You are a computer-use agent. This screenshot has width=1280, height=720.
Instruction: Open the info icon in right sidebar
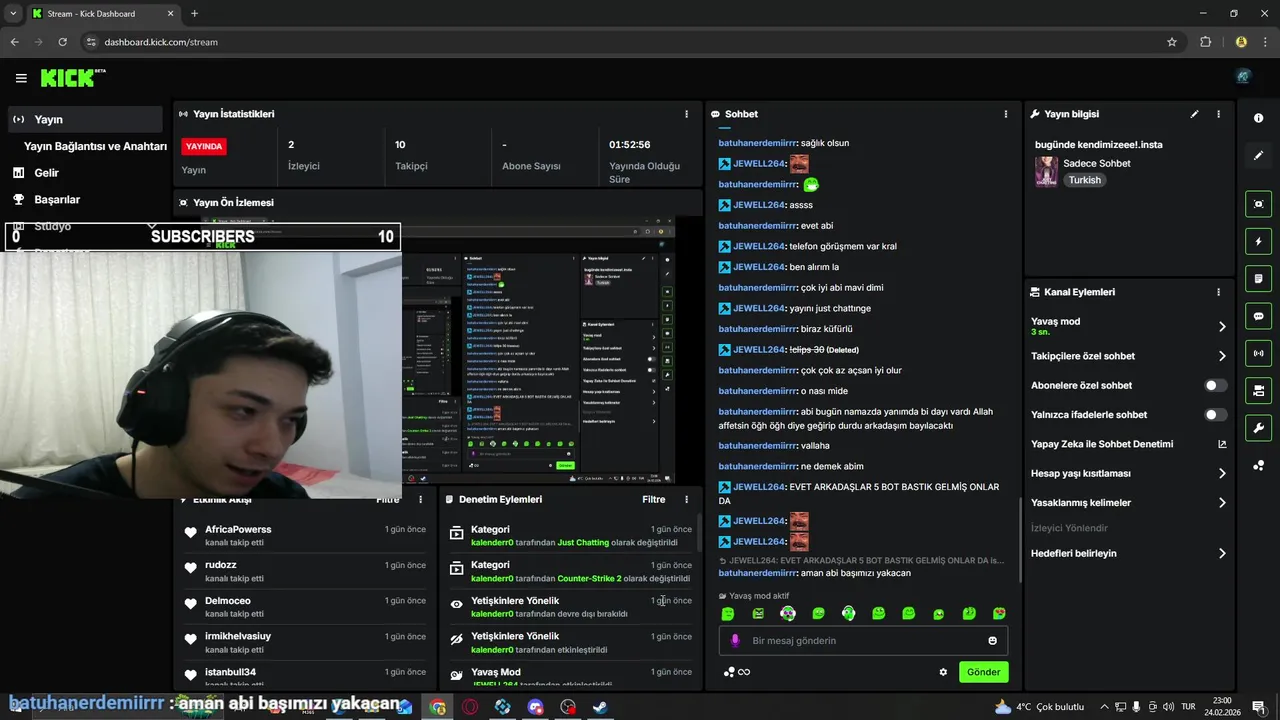pyautogui.click(x=1258, y=118)
